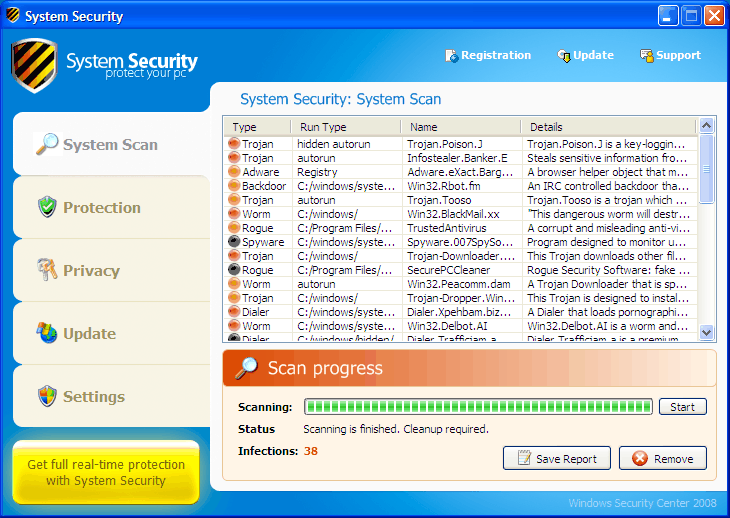Click 'Scanning is finished. Cleanup required.' status
This screenshot has width=730, height=518.
[396, 429]
